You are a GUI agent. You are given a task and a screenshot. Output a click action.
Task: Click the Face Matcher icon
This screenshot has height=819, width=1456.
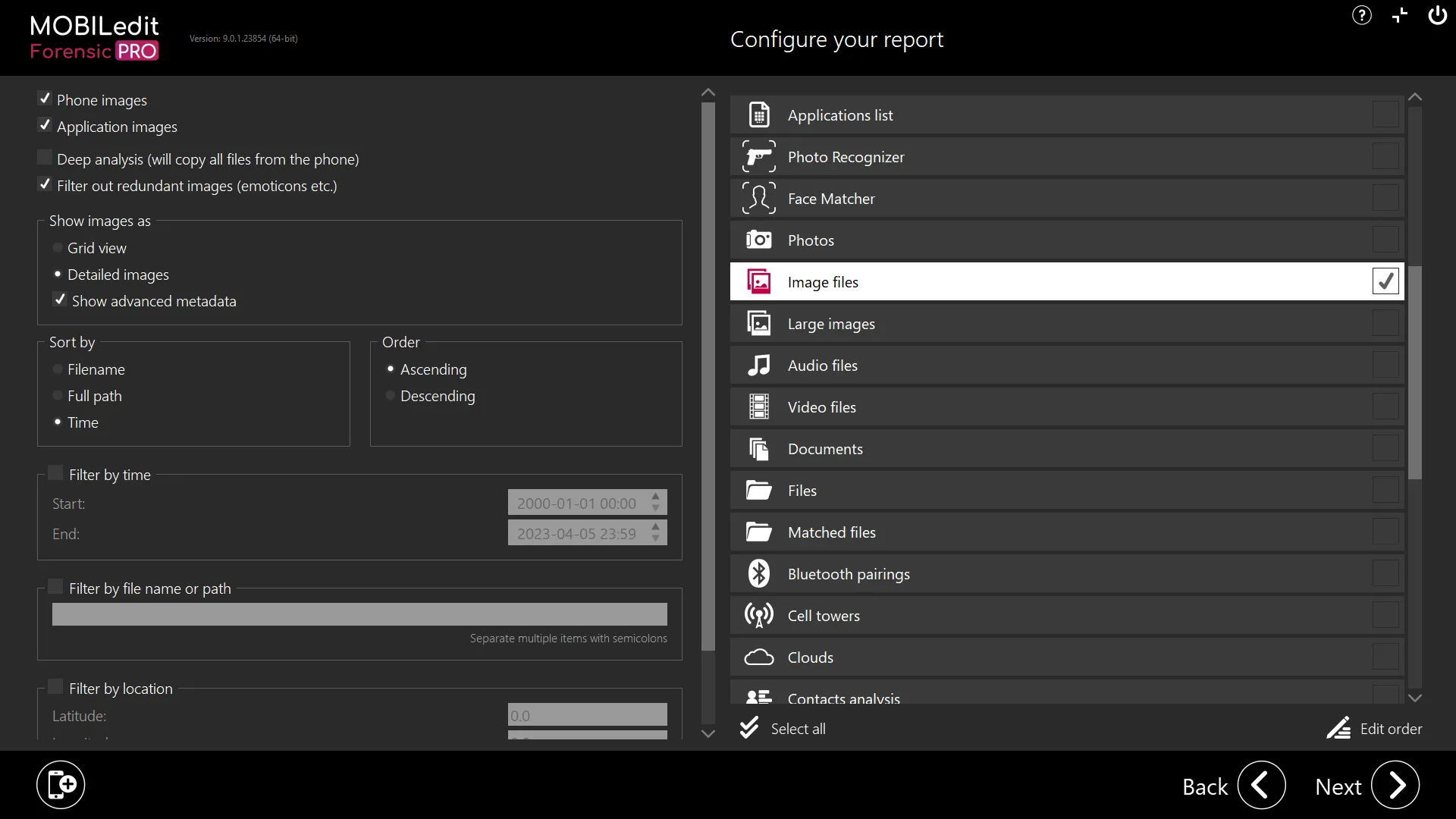coord(759,198)
